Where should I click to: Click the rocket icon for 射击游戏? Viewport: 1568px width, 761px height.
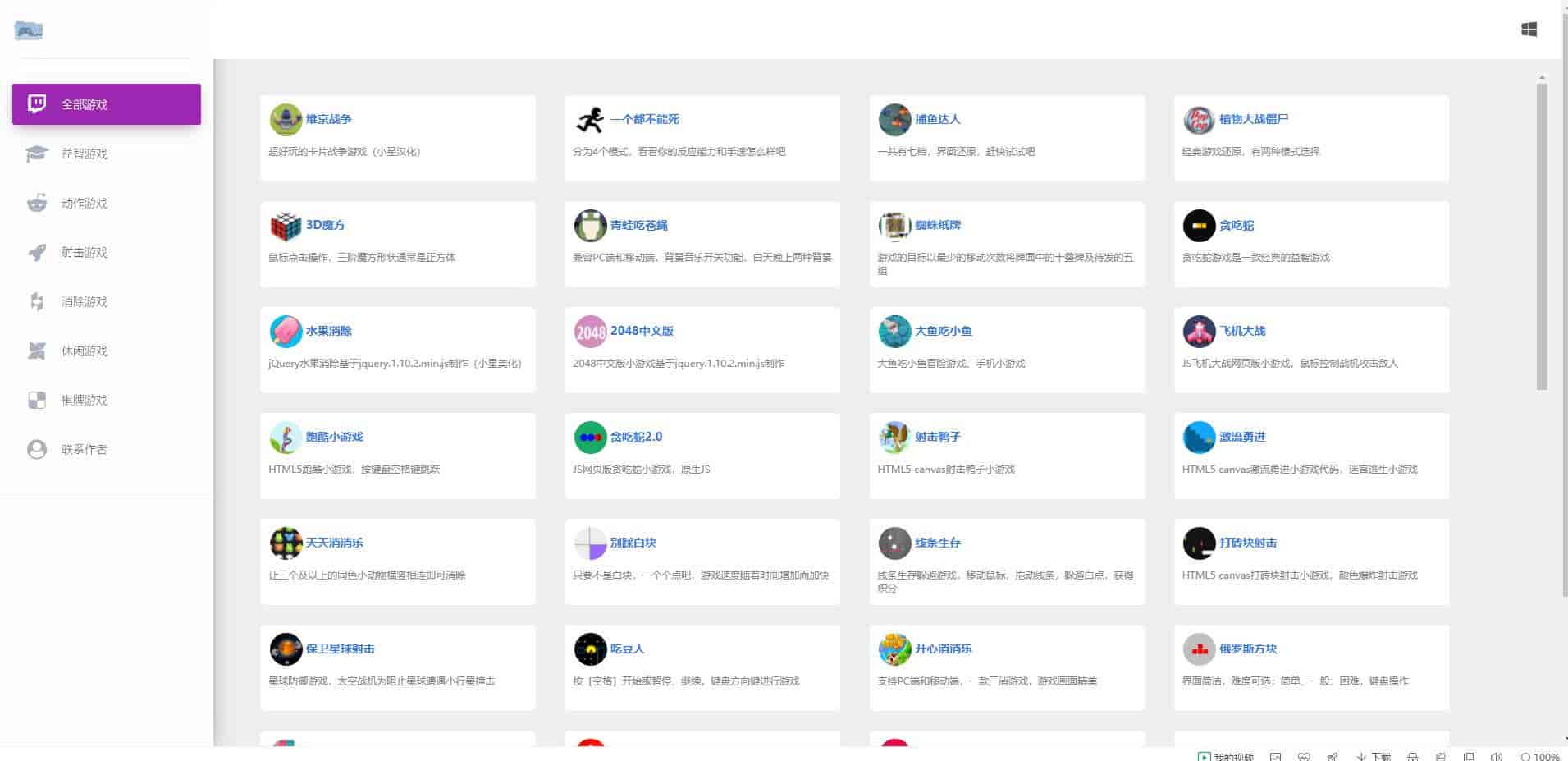[37, 252]
